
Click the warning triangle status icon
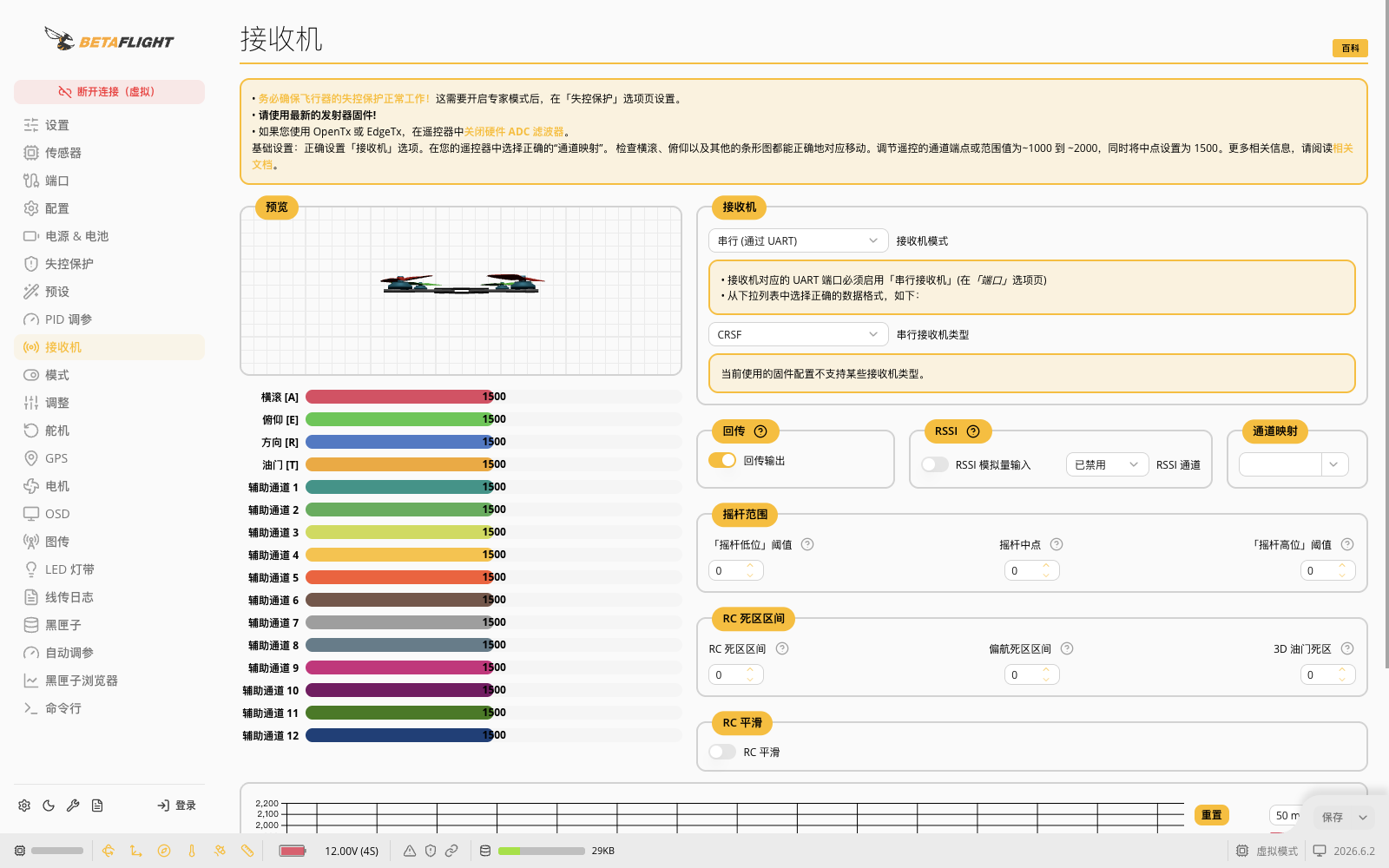click(410, 851)
